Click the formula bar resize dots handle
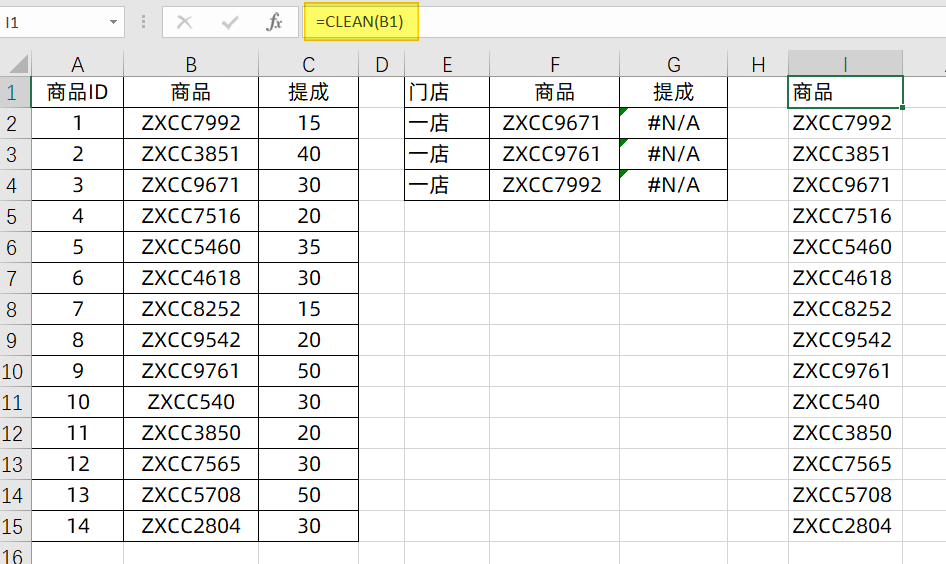The image size is (946, 564). [x=143, y=23]
